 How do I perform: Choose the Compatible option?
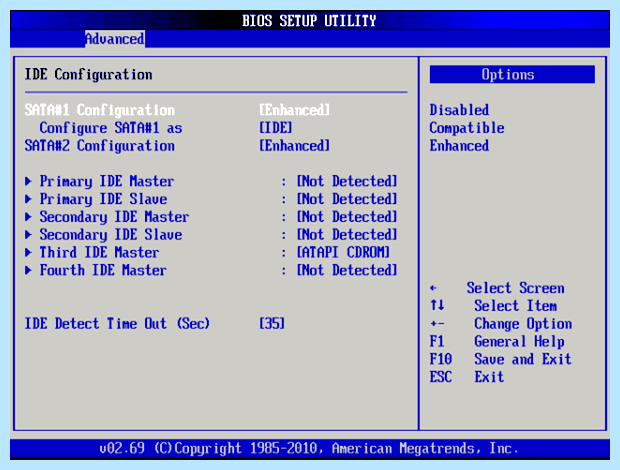(x=467, y=128)
